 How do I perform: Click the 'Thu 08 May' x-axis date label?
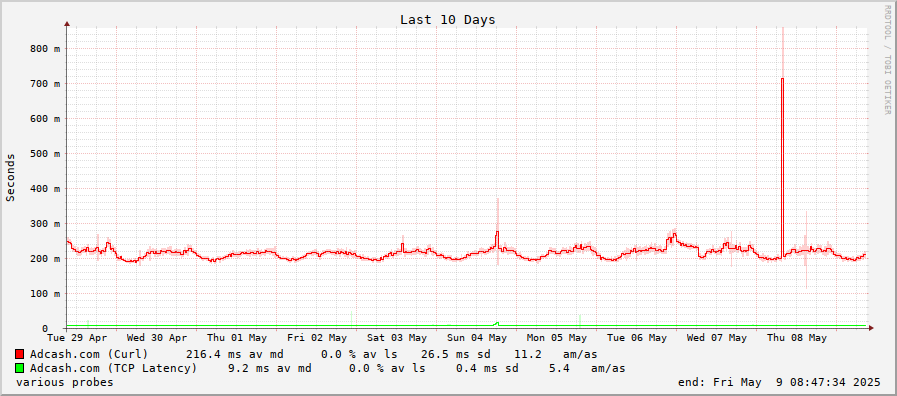click(x=797, y=338)
